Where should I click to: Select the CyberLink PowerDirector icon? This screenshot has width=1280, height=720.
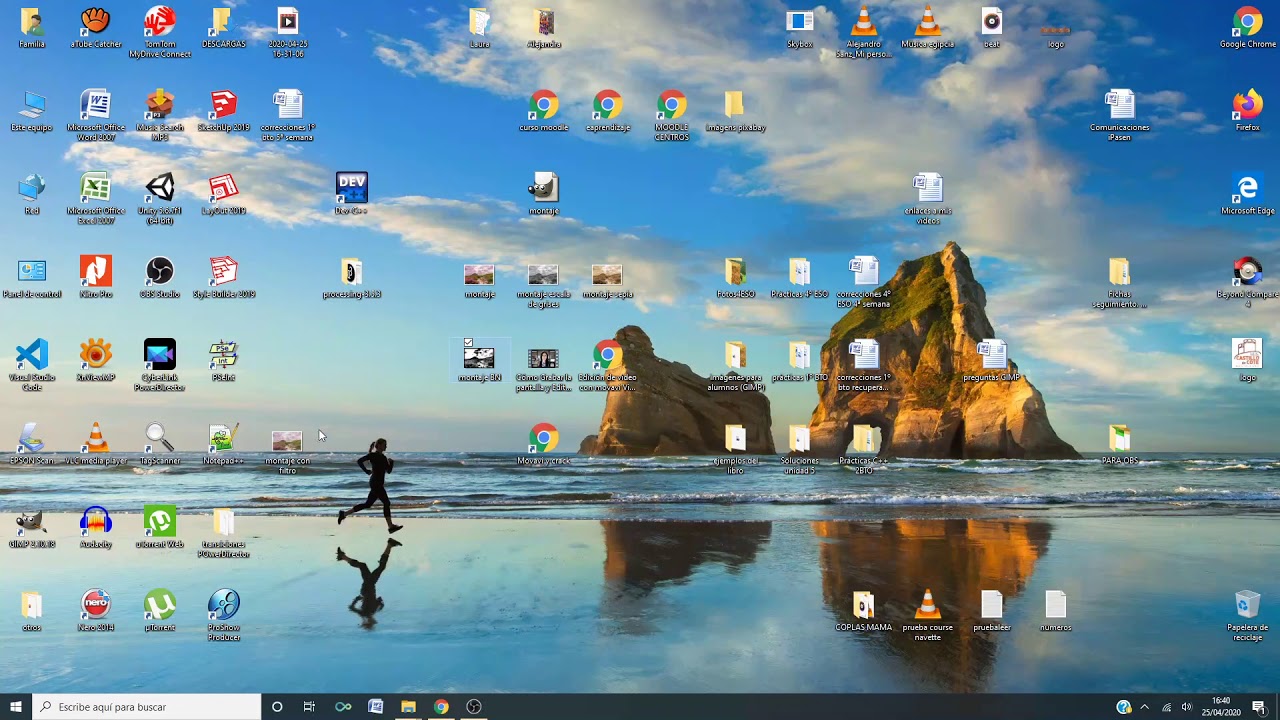click(x=160, y=366)
